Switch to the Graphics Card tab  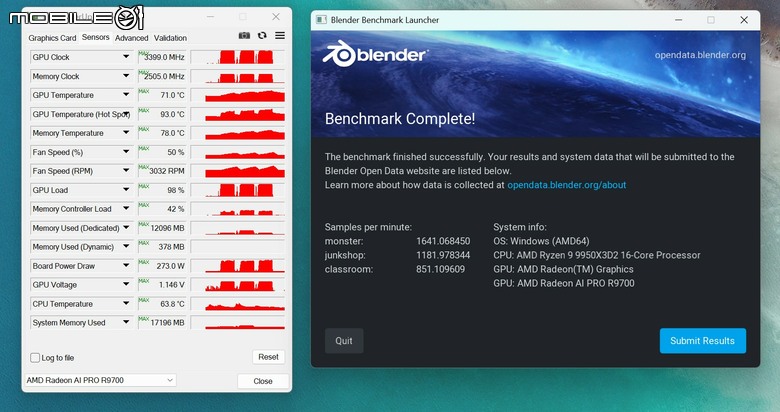pyautogui.click(x=52, y=38)
